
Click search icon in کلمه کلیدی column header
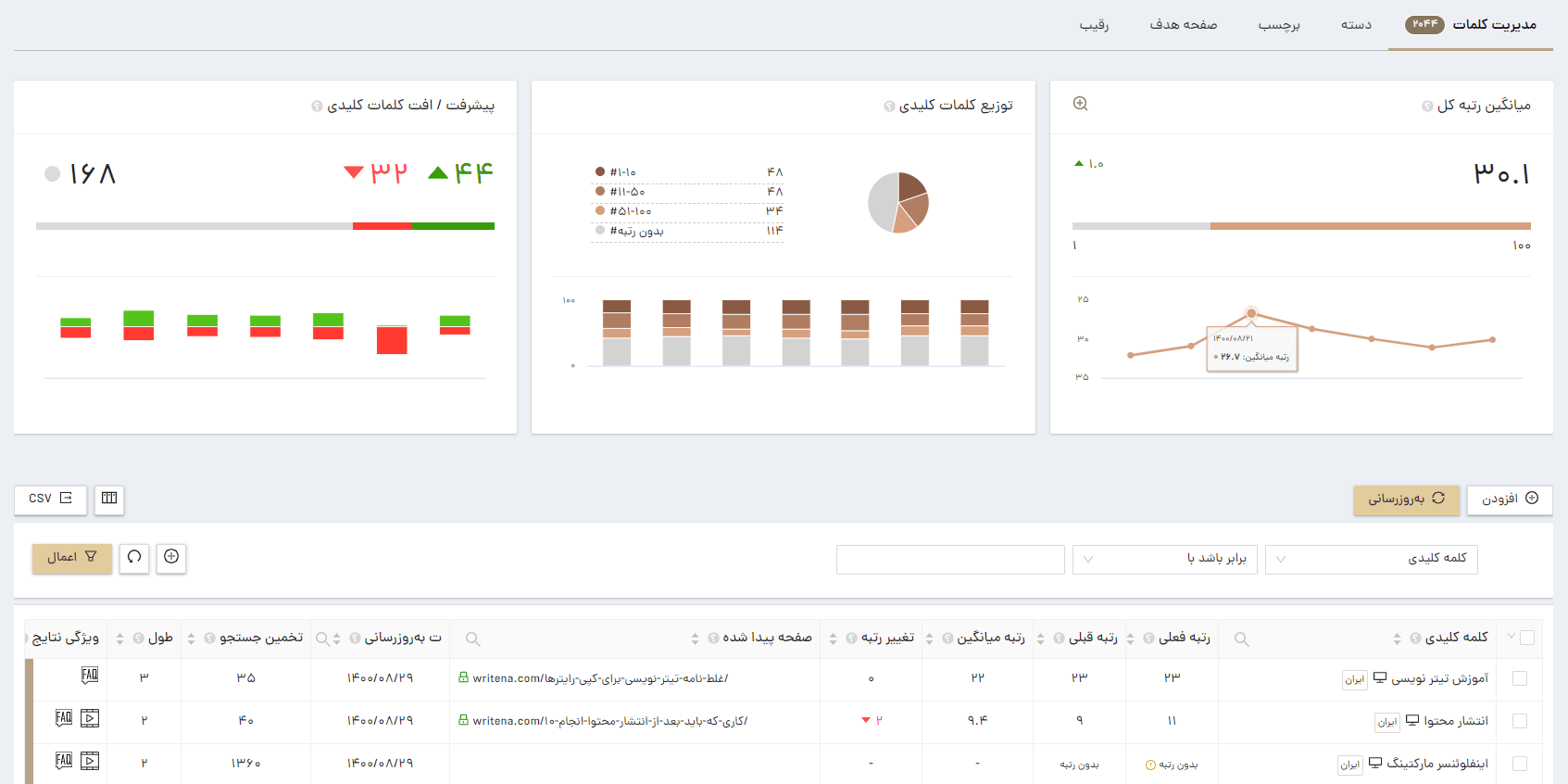pyautogui.click(x=1242, y=639)
